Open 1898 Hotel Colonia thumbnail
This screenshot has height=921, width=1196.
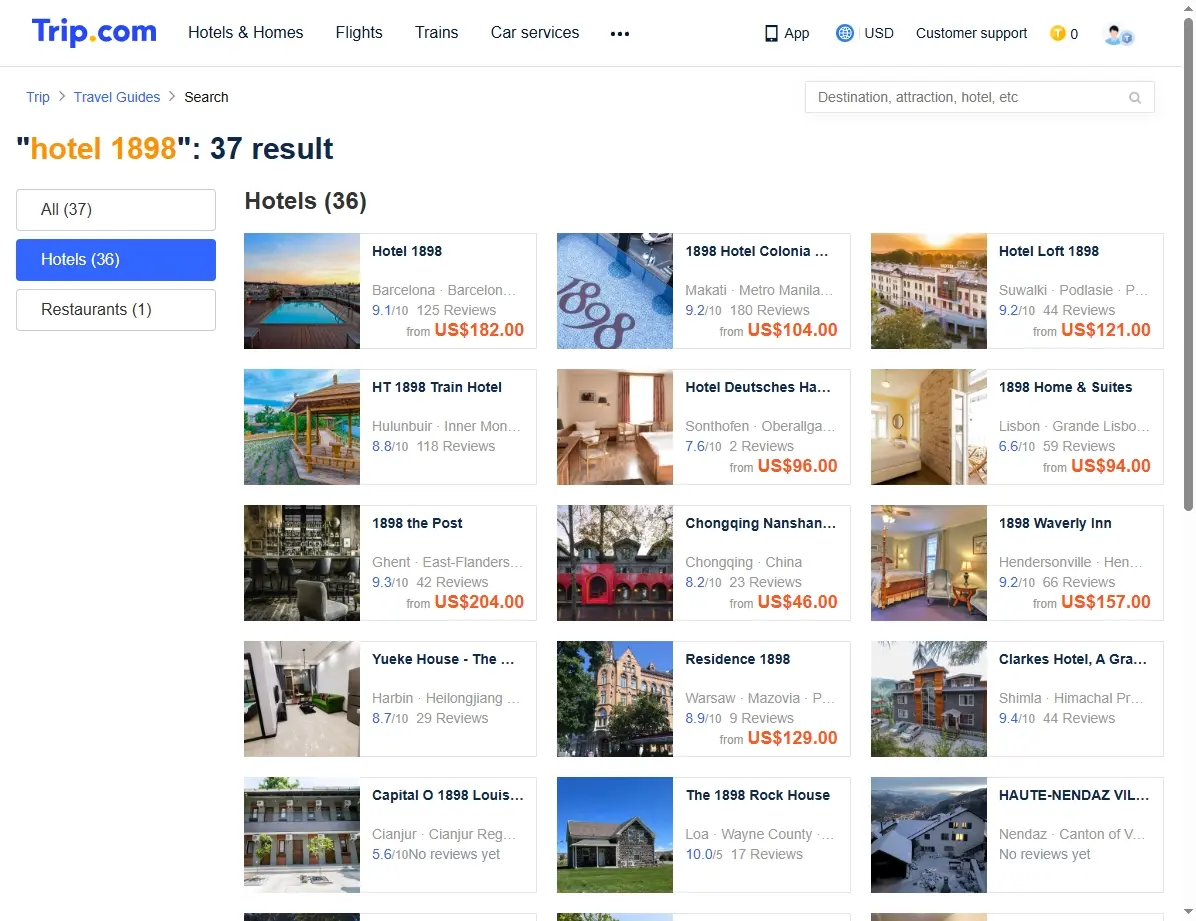pyautogui.click(x=615, y=291)
